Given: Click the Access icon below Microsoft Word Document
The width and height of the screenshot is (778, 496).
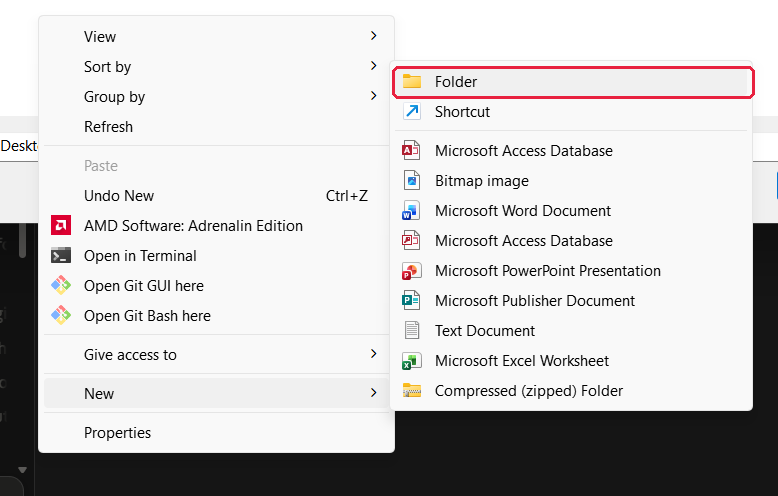Looking at the screenshot, I should pyautogui.click(x=411, y=241).
